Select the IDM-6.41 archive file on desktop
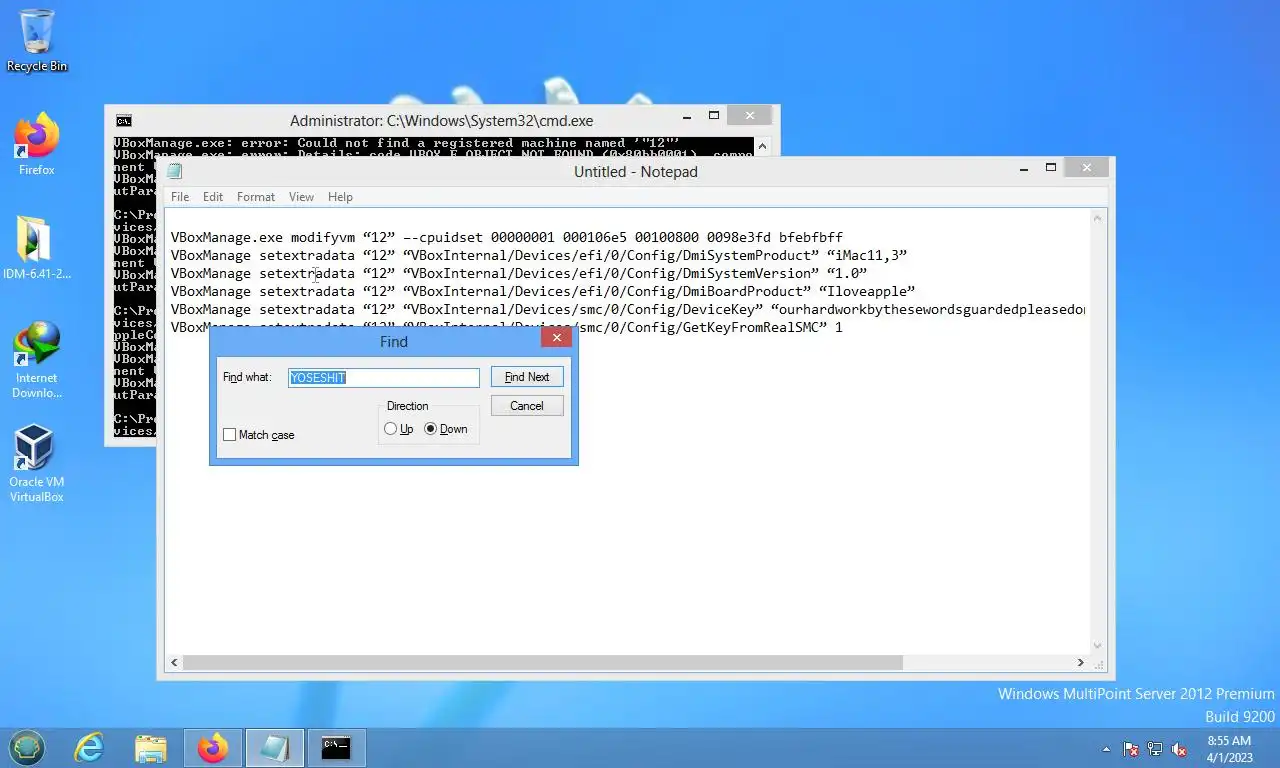This screenshot has height=768, width=1280. [37, 248]
